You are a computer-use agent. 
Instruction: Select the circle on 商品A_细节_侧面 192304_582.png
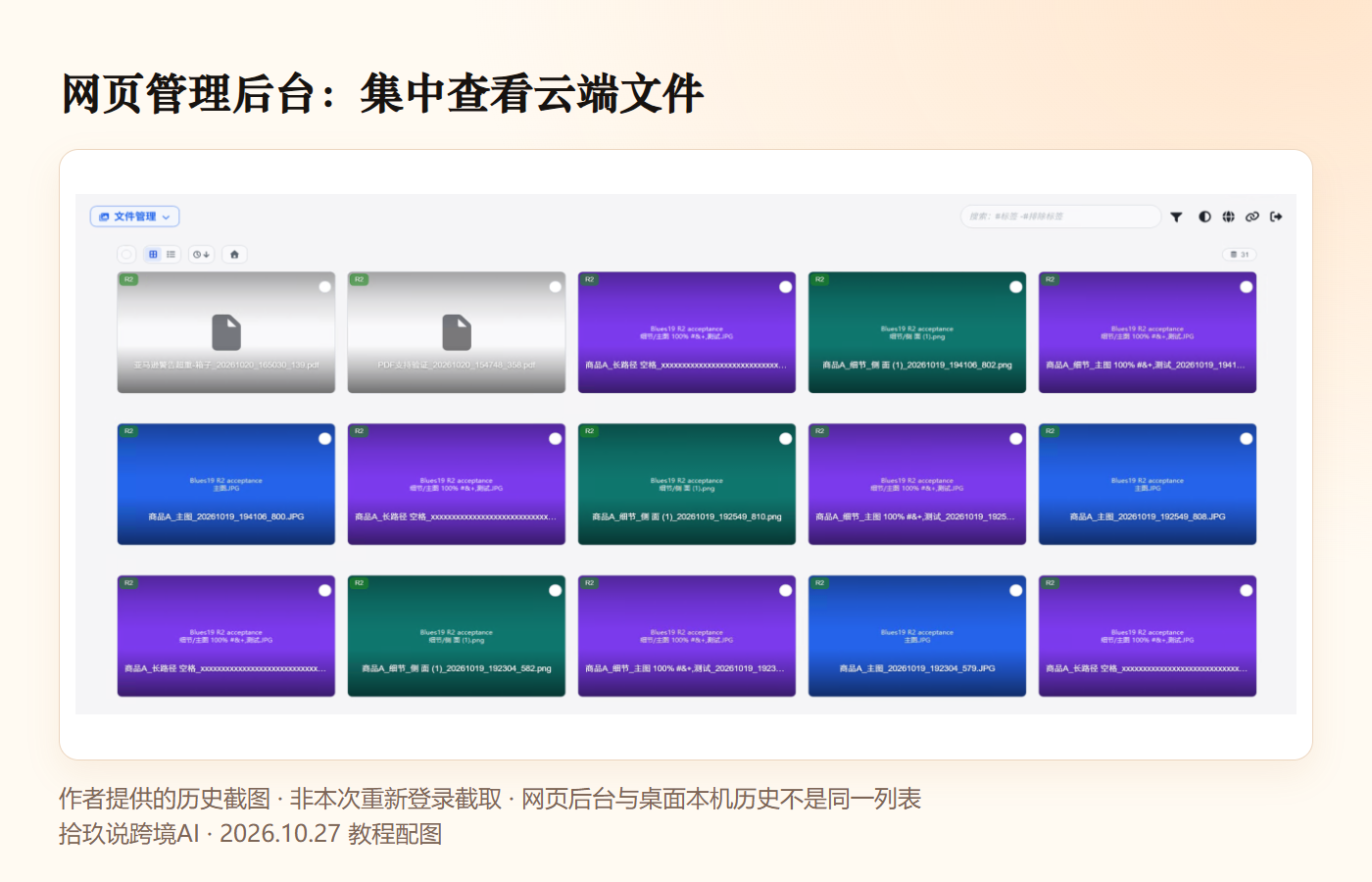[x=556, y=591]
